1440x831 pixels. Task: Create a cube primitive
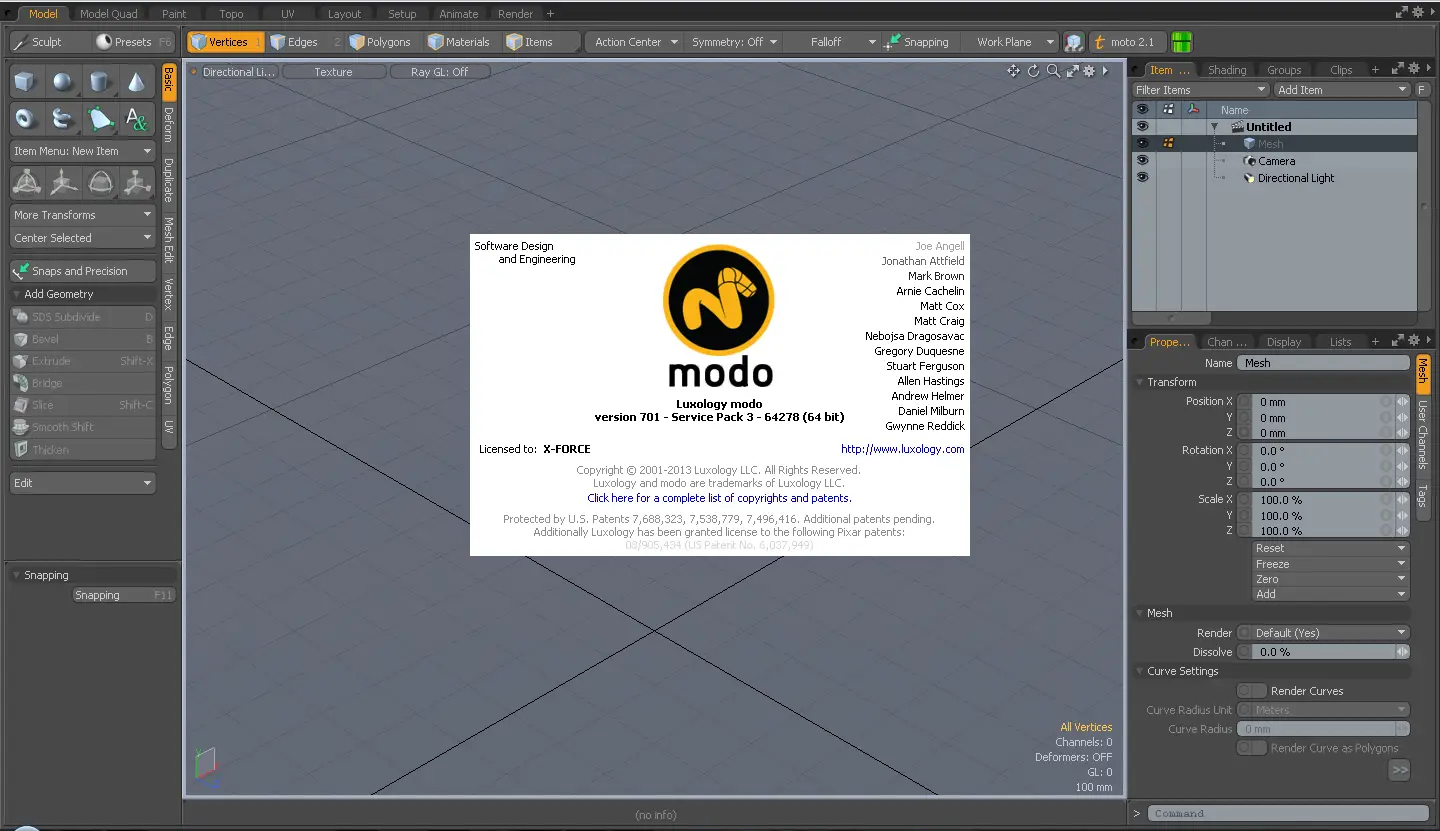click(26, 82)
